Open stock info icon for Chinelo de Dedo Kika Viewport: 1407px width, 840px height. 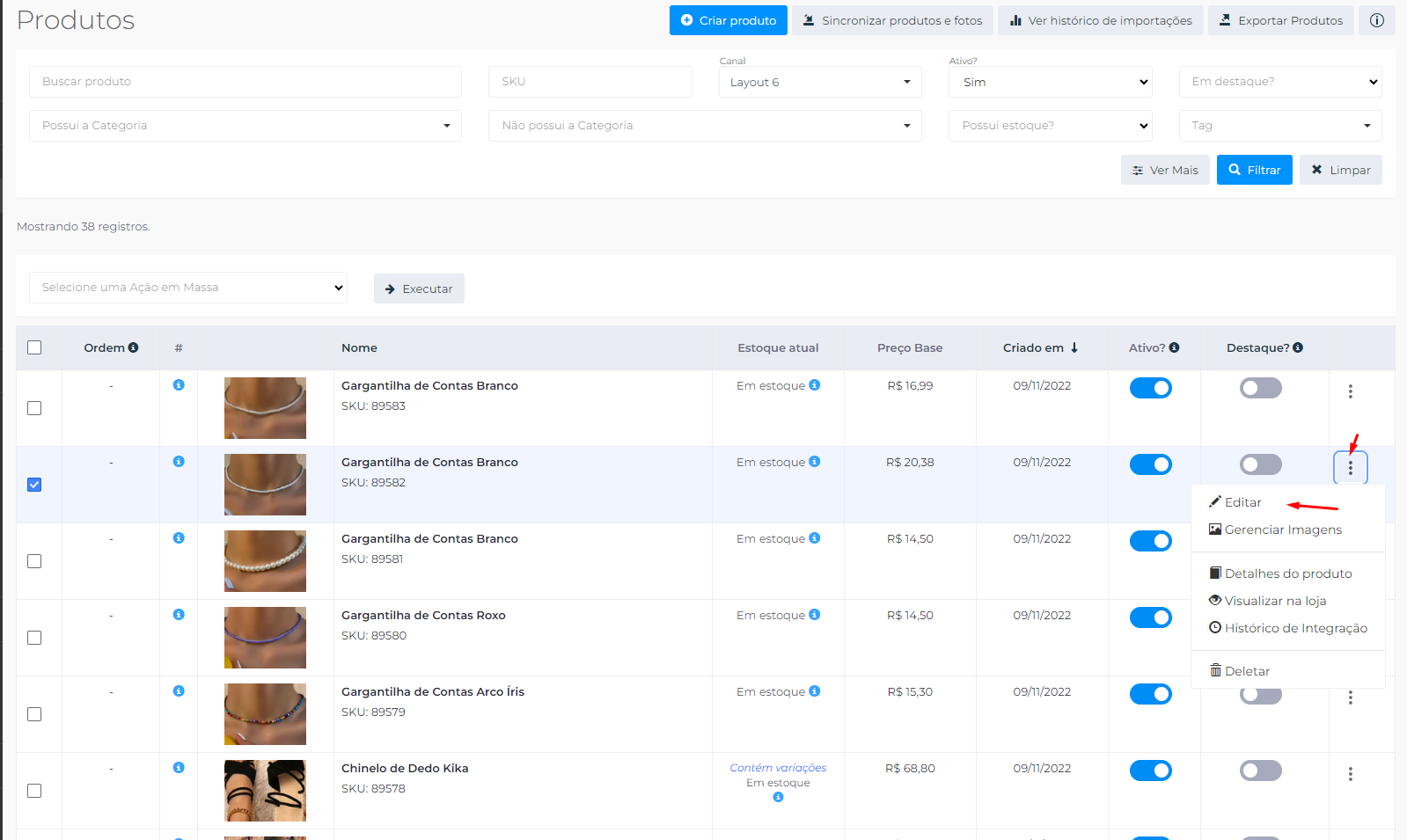[778, 797]
